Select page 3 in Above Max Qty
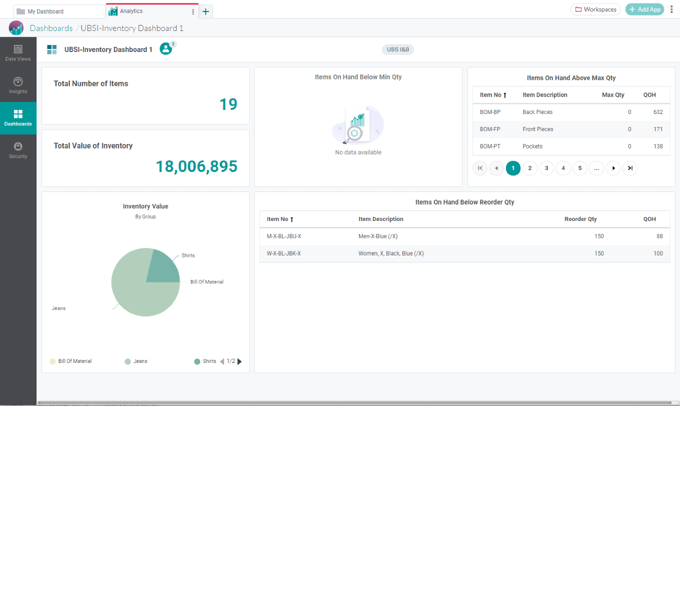Screen dimensions: 680x606 tap(546, 168)
